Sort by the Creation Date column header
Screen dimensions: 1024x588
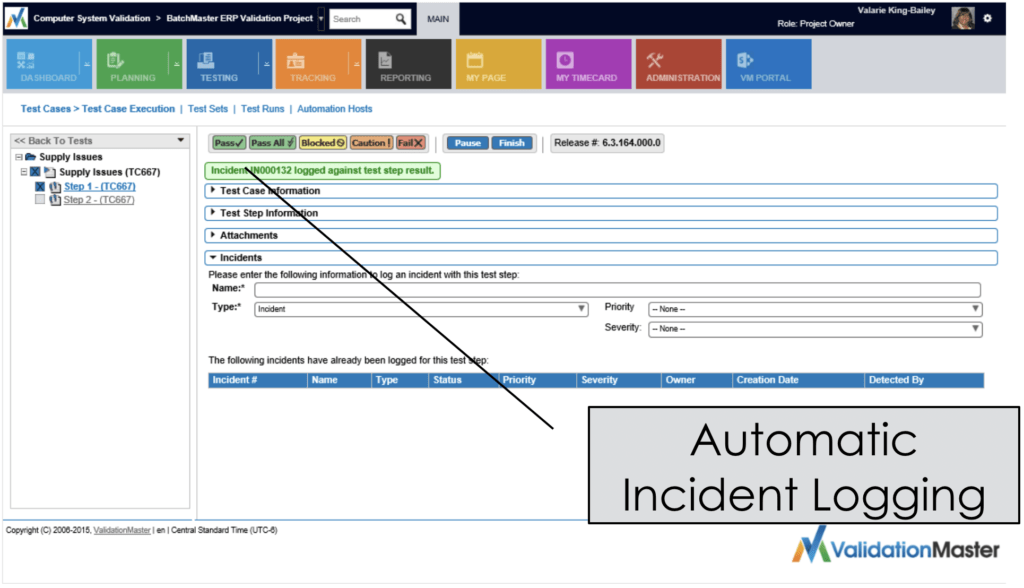coord(797,380)
